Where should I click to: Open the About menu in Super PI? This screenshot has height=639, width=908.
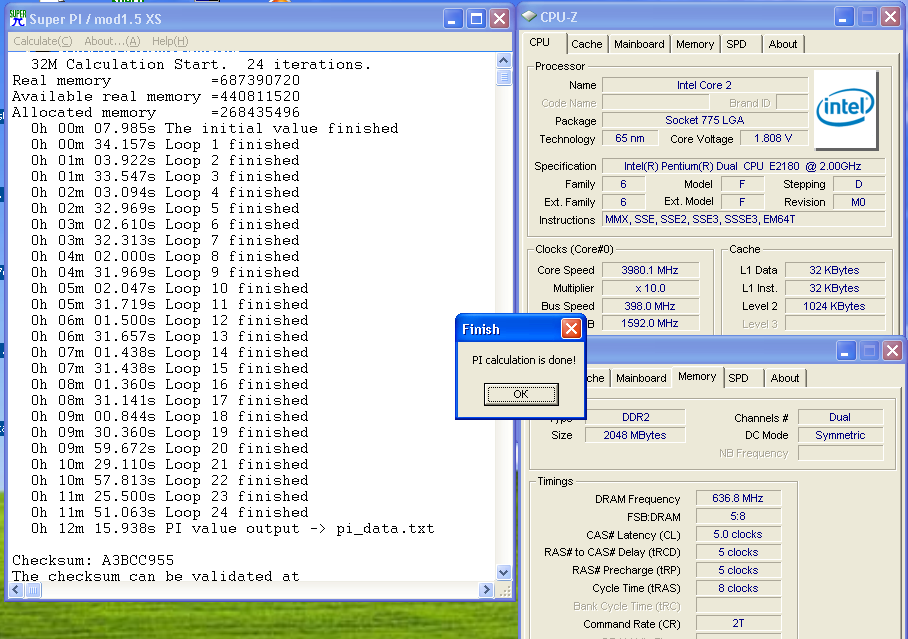coord(112,41)
